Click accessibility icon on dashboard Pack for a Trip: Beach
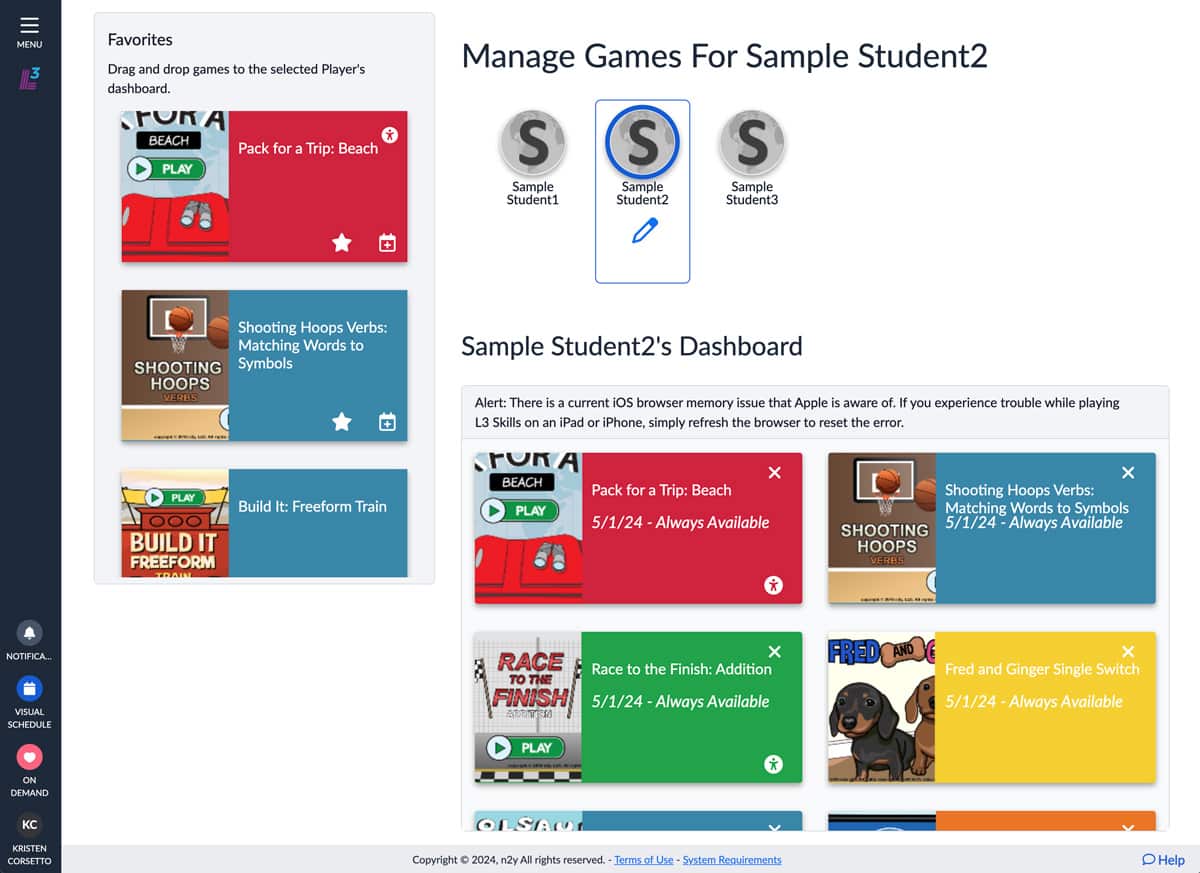 [x=773, y=585]
